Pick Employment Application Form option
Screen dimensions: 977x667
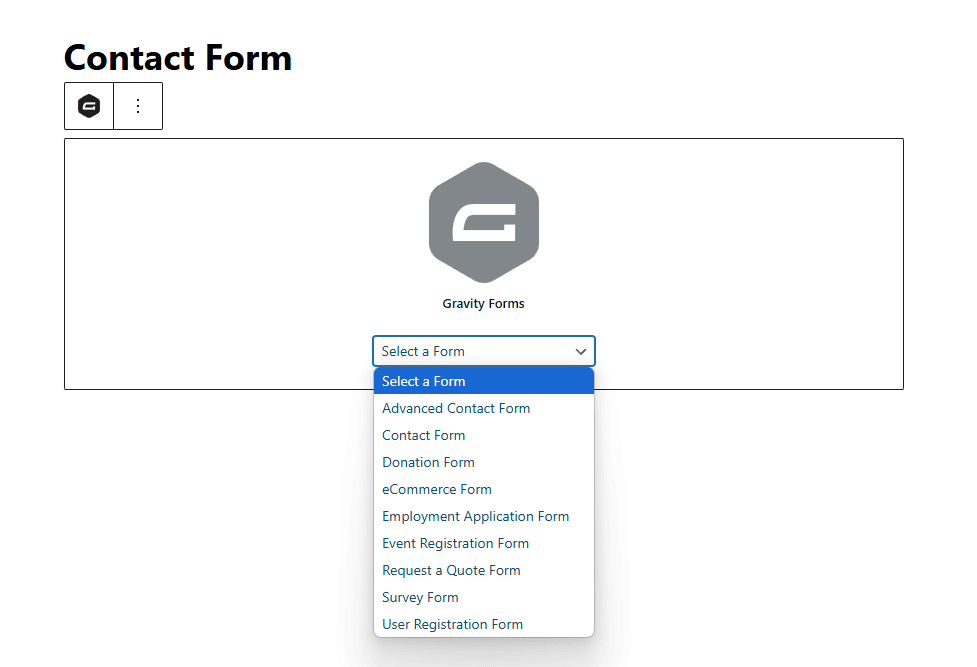(484, 516)
